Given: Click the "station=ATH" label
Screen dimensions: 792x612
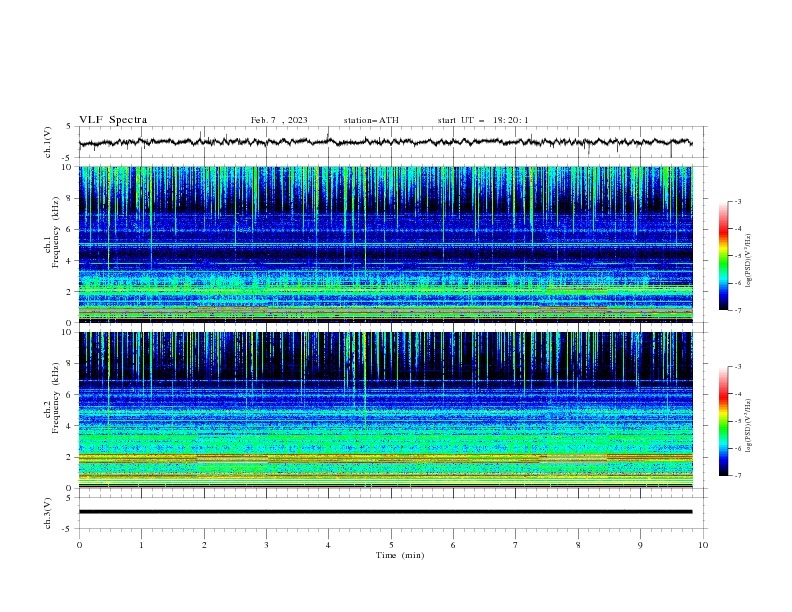Looking at the screenshot, I should click(x=371, y=120).
